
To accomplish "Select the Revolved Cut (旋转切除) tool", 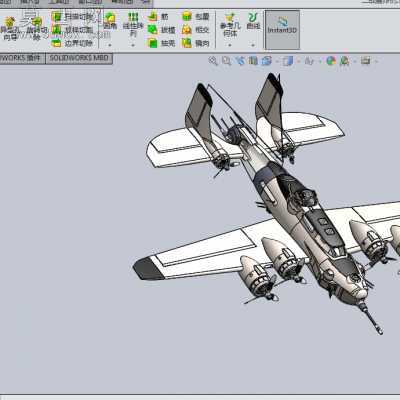I will coord(36,29).
